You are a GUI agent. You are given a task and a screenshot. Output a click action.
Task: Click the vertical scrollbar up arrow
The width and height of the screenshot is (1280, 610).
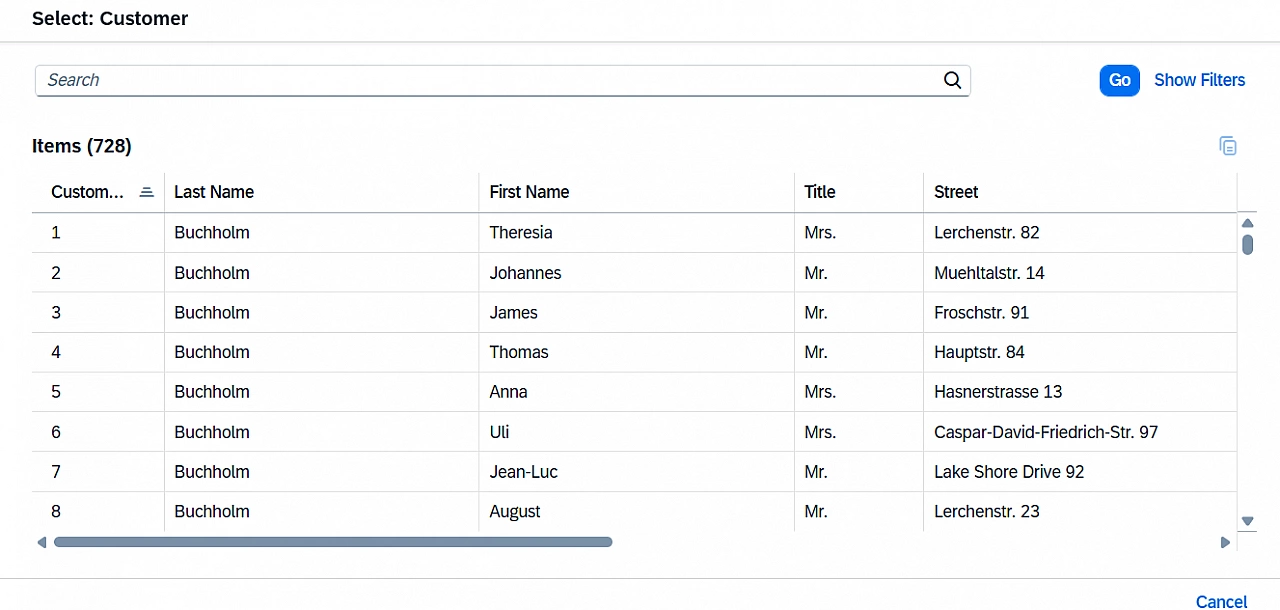pos(1247,223)
